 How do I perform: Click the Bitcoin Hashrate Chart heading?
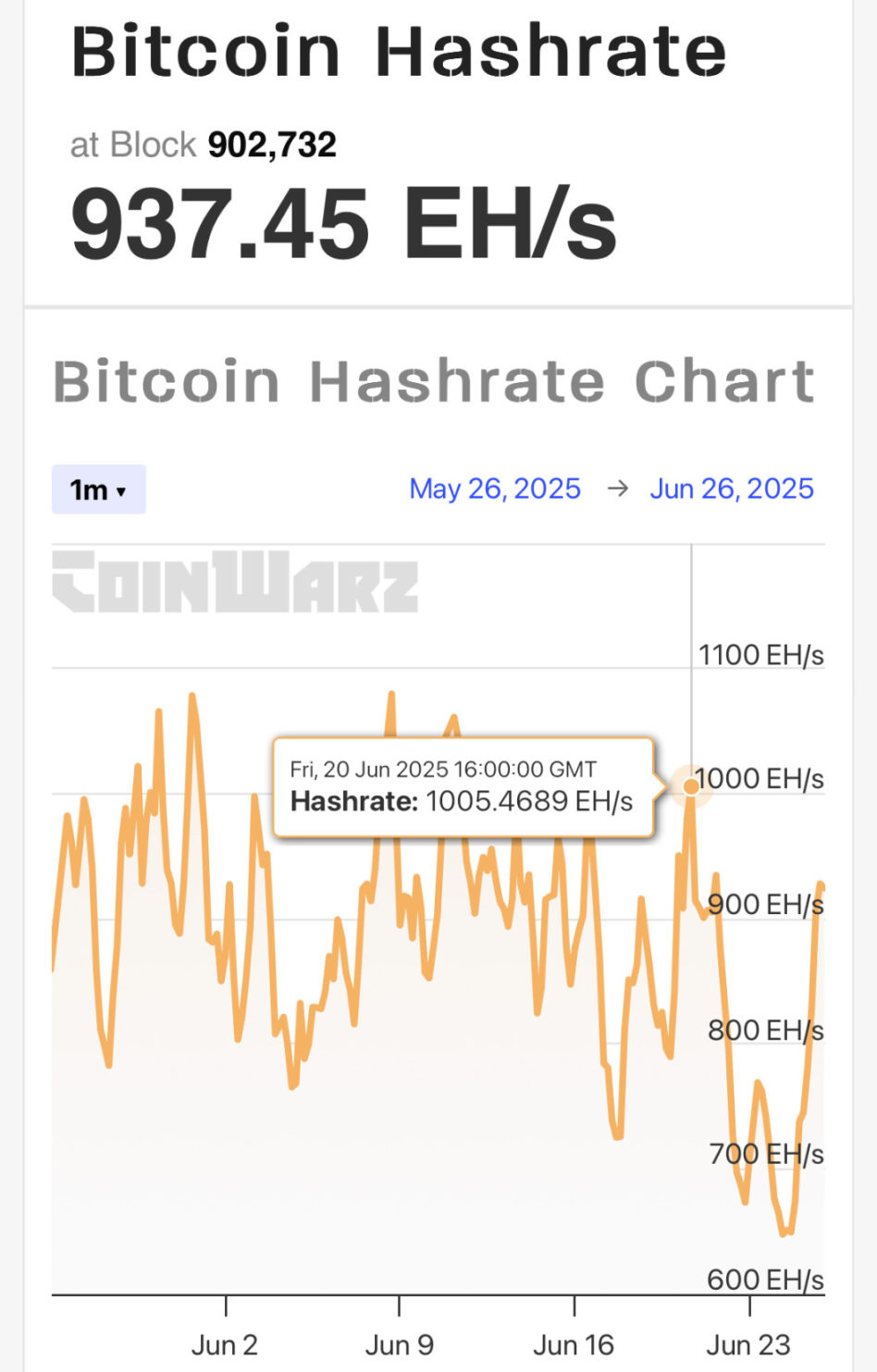(434, 380)
